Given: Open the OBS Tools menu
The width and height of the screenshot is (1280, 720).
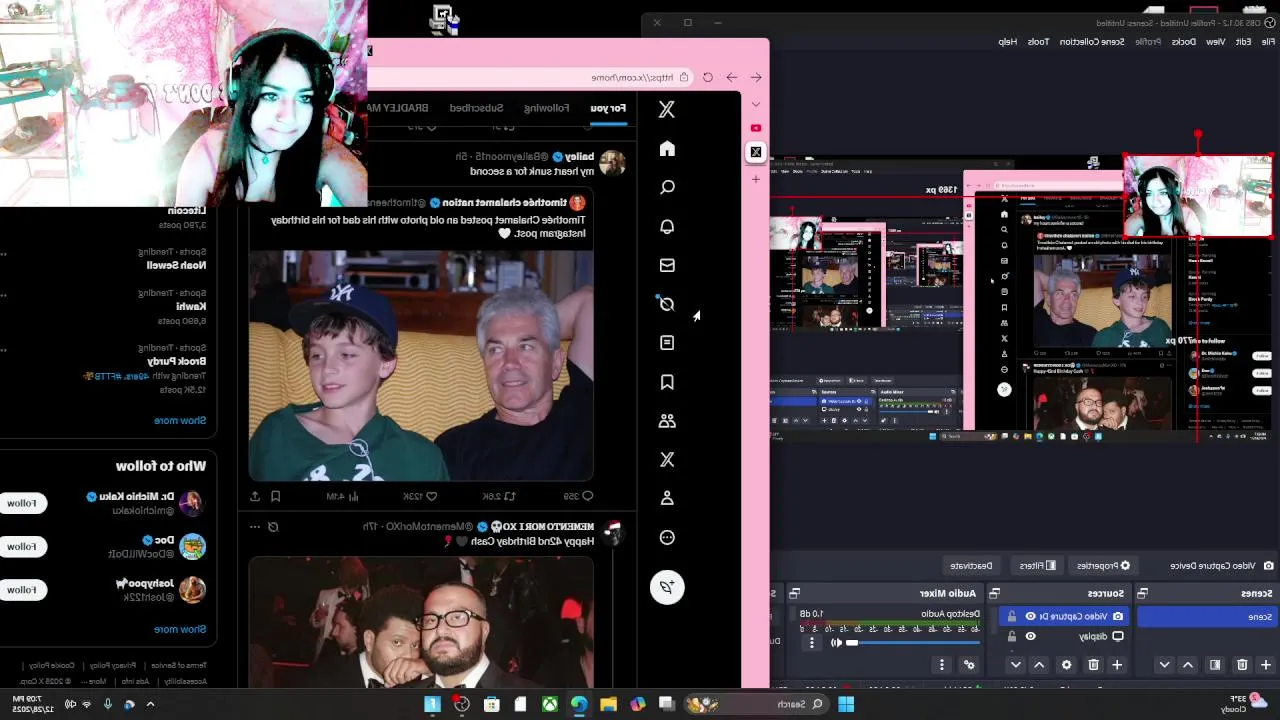Looking at the screenshot, I should pos(1039,42).
